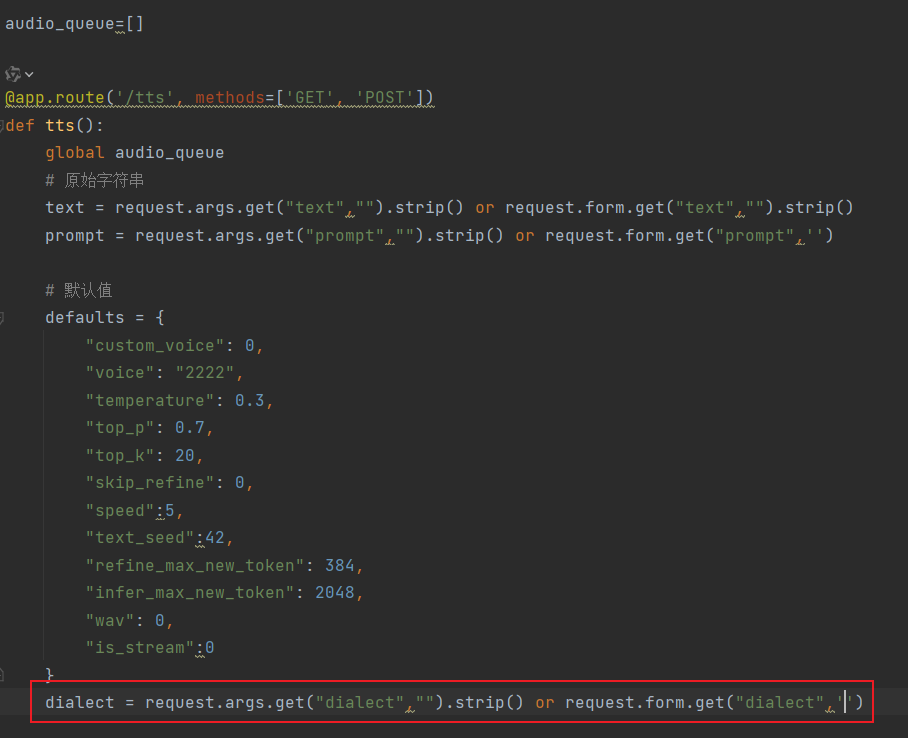Click the global keyword
Viewport: 908px width, 738px height.
75,153
